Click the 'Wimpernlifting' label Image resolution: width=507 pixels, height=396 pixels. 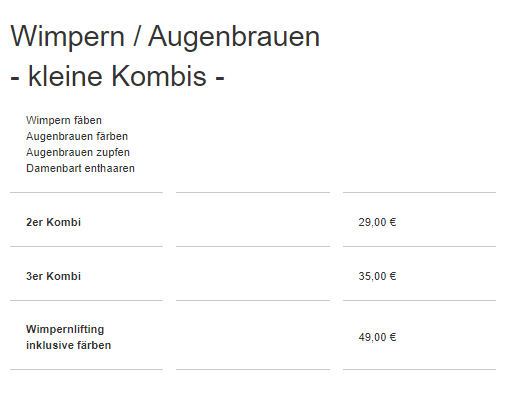coord(65,329)
